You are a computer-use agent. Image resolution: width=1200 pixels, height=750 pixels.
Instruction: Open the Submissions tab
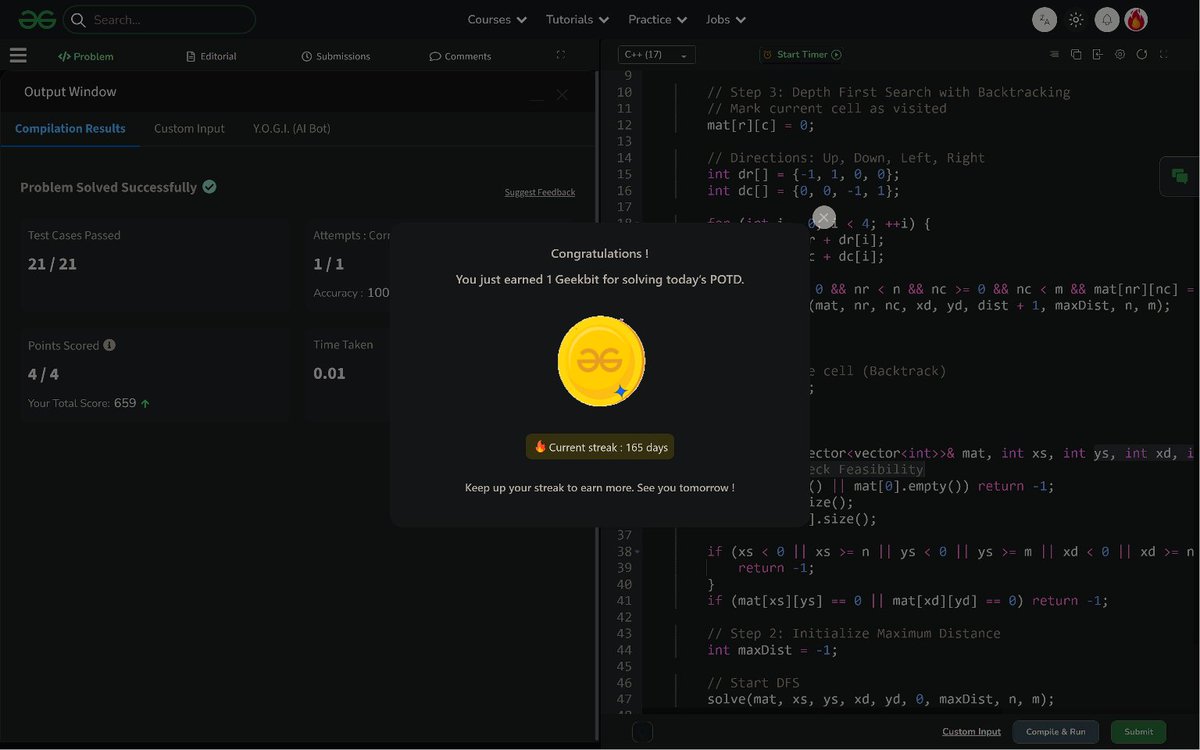coord(336,56)
